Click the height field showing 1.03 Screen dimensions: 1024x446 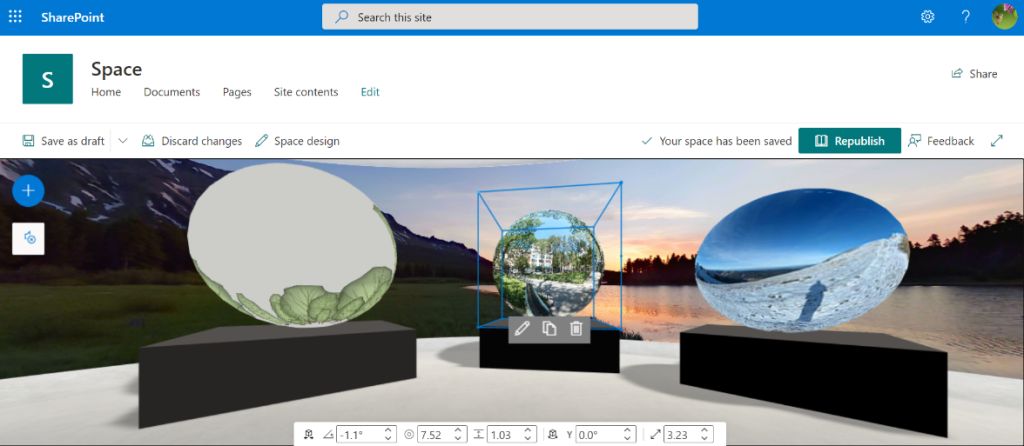[512, 434]
